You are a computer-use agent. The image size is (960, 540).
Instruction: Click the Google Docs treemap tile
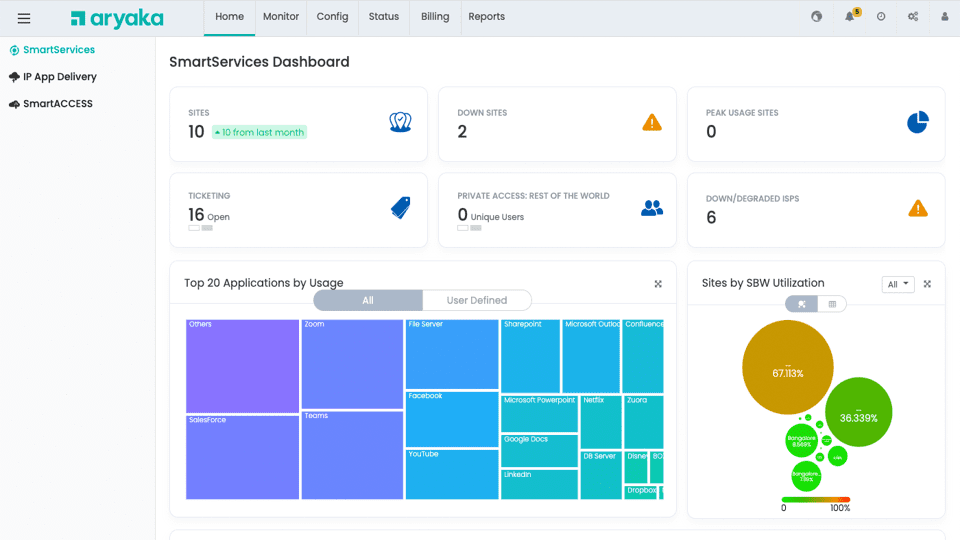point(539,451)
